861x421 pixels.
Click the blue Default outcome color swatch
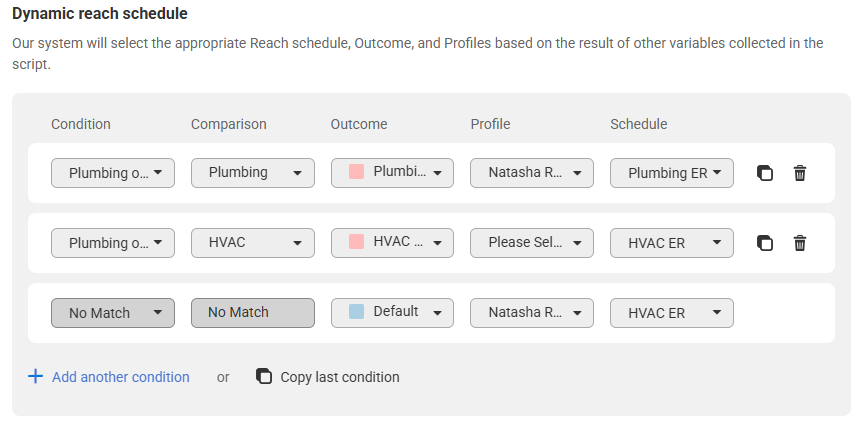356,312
